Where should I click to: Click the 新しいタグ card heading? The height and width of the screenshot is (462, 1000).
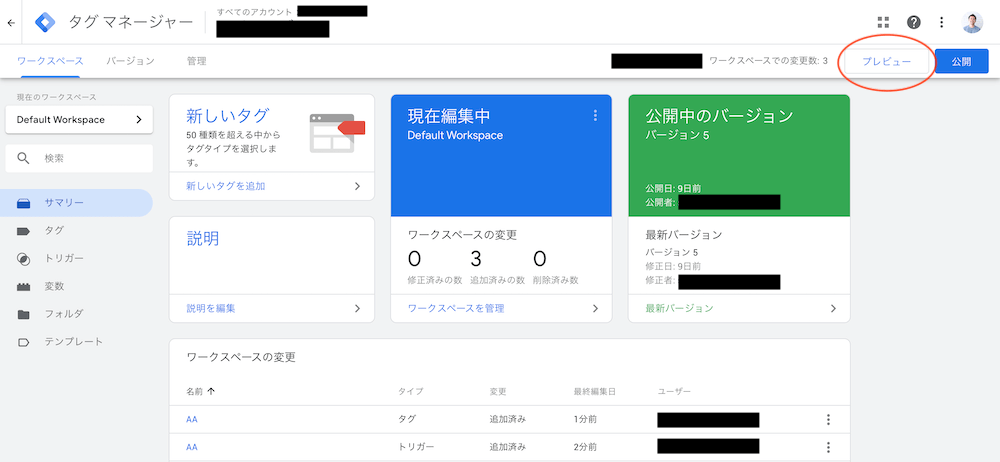click(227, 116)
